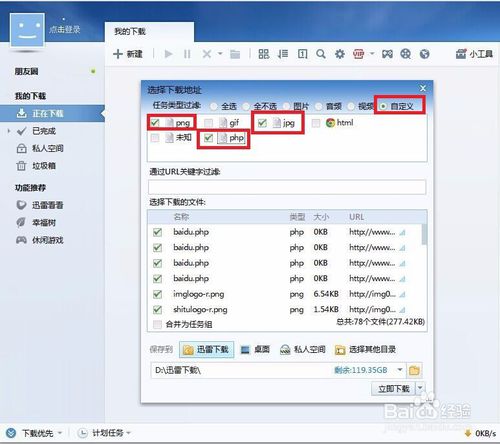500x444 pixels.
Task: Select the 全选 radio option
Action: coord(213,106)
